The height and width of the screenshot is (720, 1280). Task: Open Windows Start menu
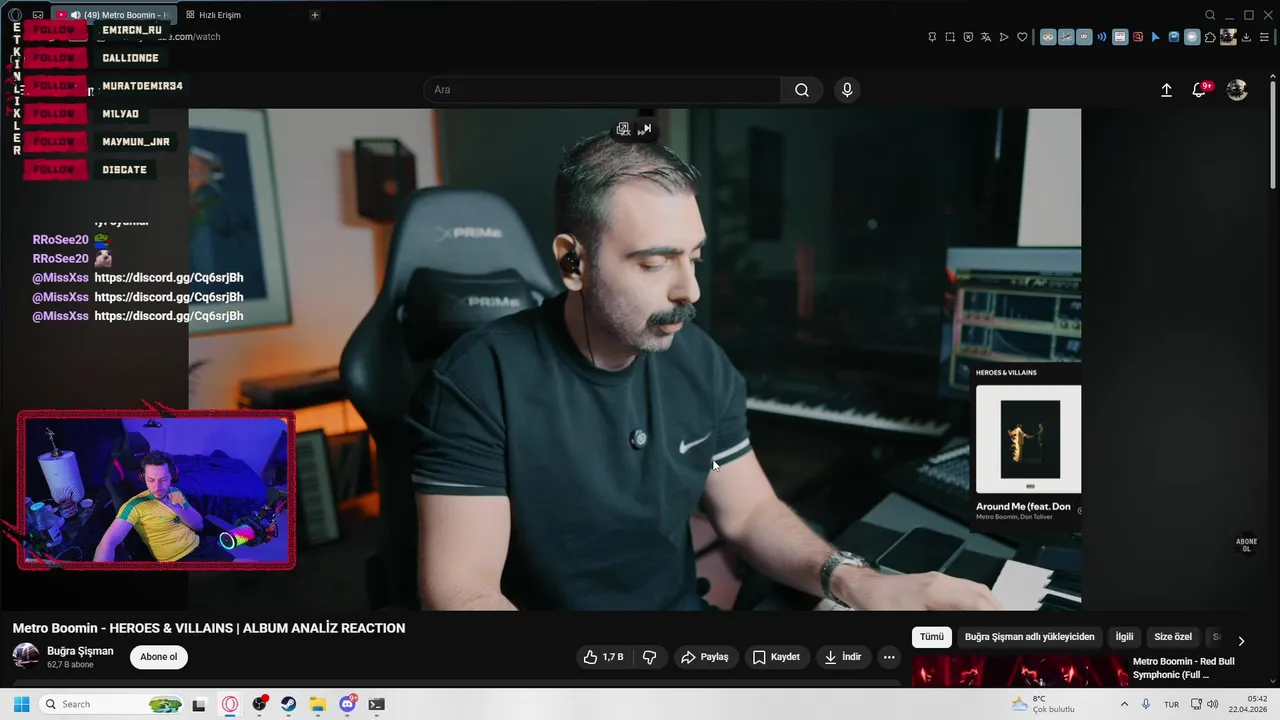(x=21, y=704)
